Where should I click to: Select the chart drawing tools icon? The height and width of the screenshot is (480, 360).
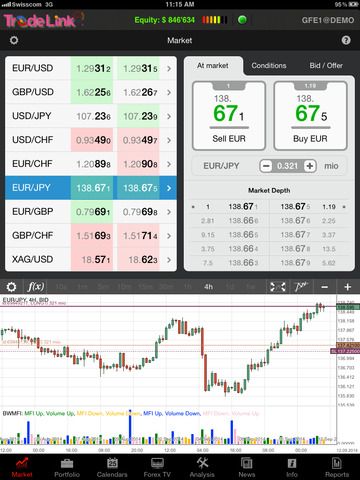tap(301, 287)
